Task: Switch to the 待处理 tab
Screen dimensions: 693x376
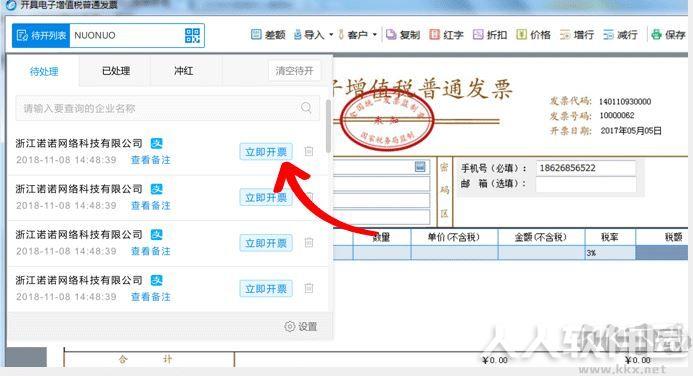Action: coord(44,71)
